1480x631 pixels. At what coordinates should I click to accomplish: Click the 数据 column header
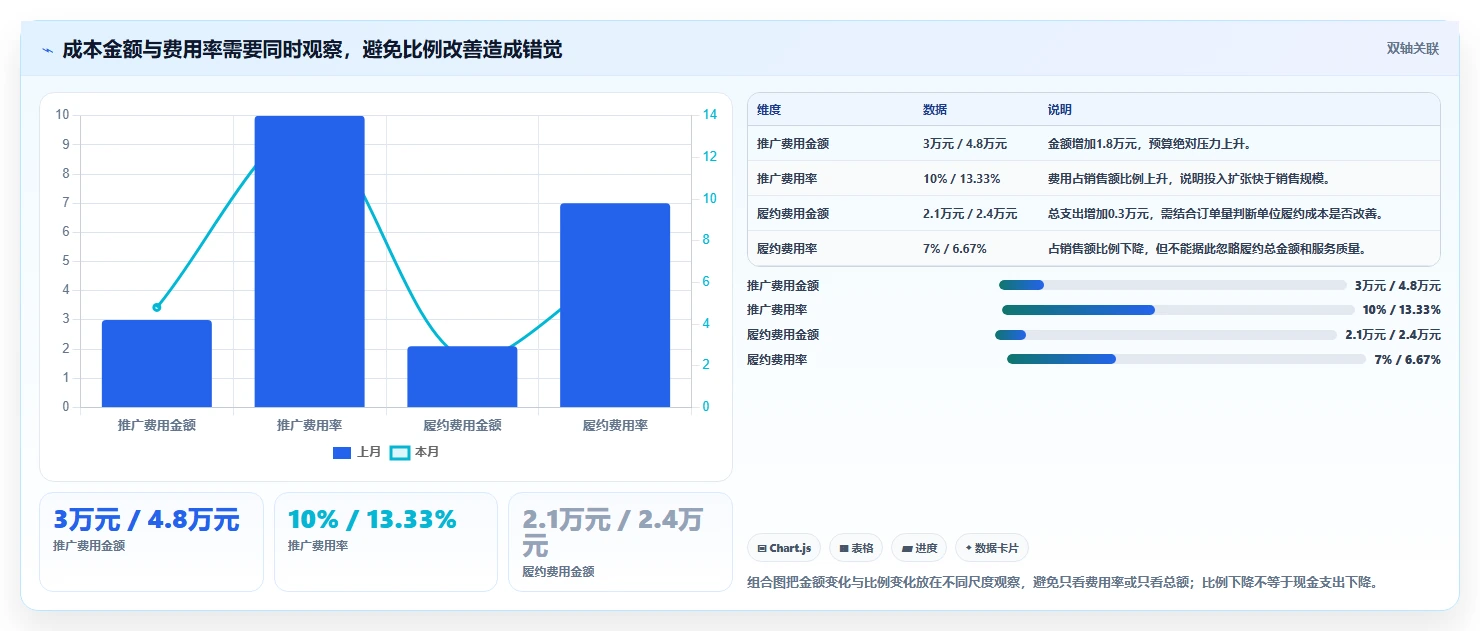click(x=935, y=110)
